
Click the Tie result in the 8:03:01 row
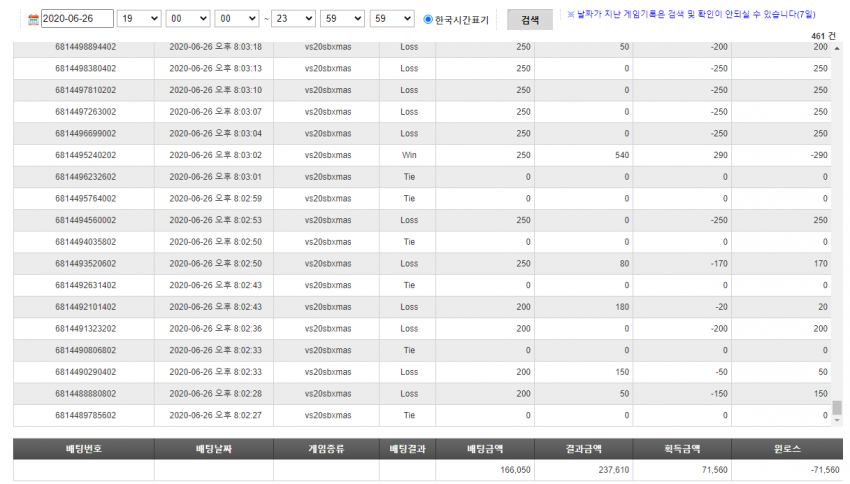[x=409, y=177]
